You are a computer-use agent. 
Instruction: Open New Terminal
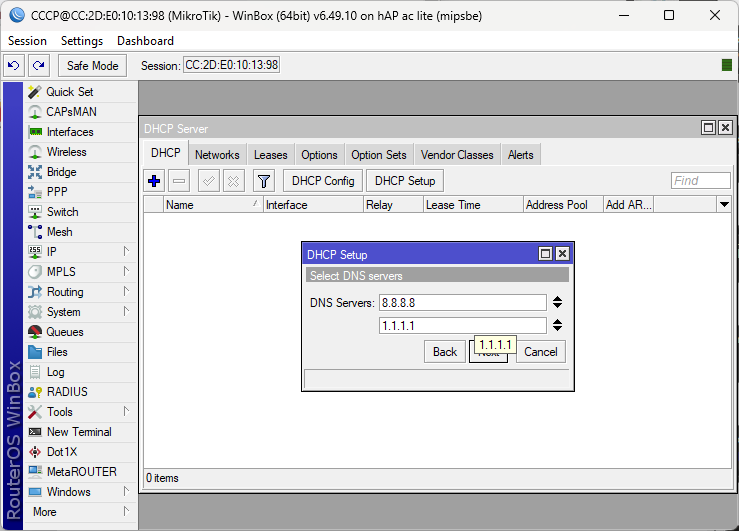(x=80, y=432)
